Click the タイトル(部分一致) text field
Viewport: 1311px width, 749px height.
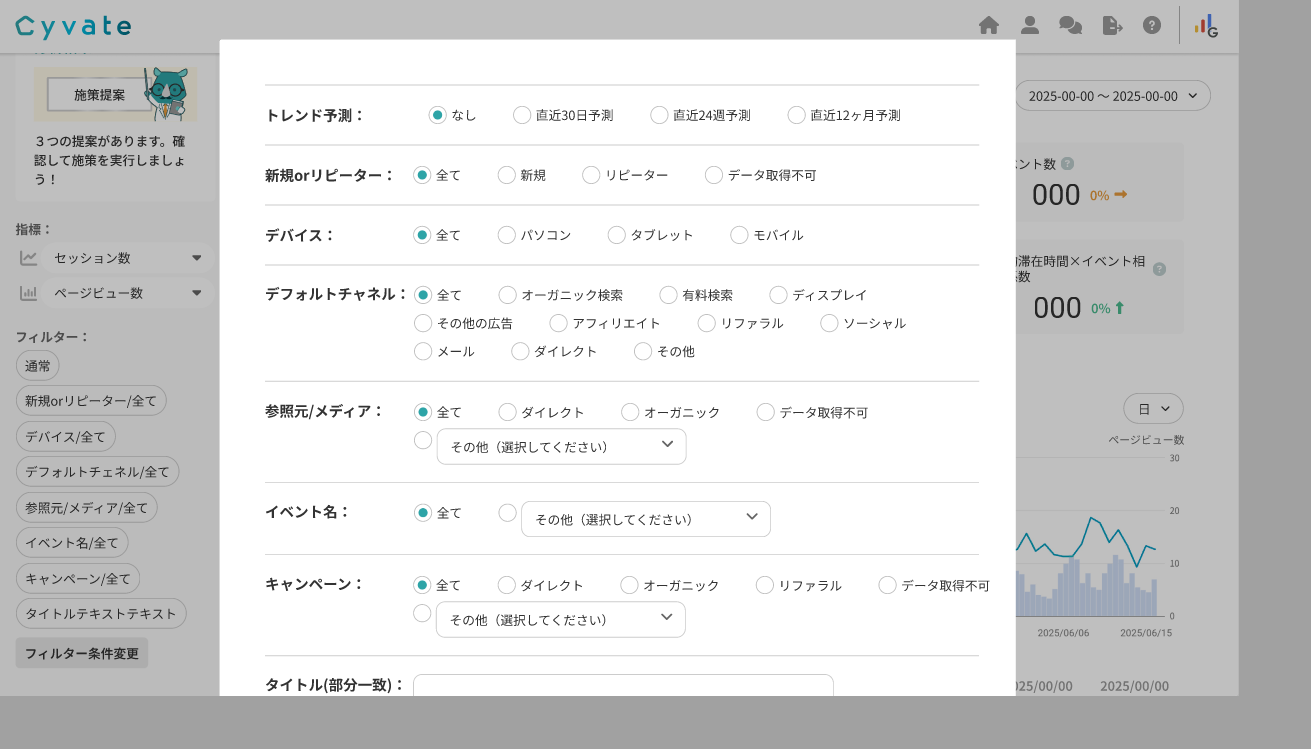pos(622,685)
